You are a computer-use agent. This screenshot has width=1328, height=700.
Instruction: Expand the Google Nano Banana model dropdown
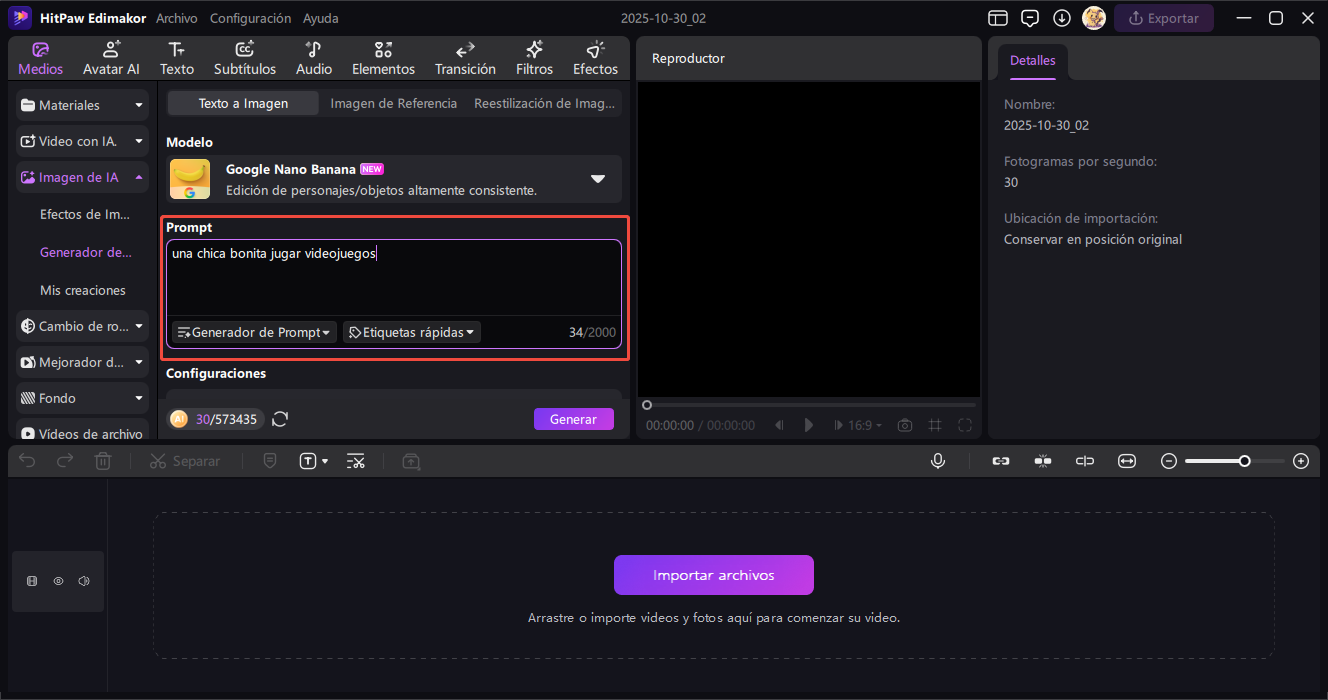(597, 179)
